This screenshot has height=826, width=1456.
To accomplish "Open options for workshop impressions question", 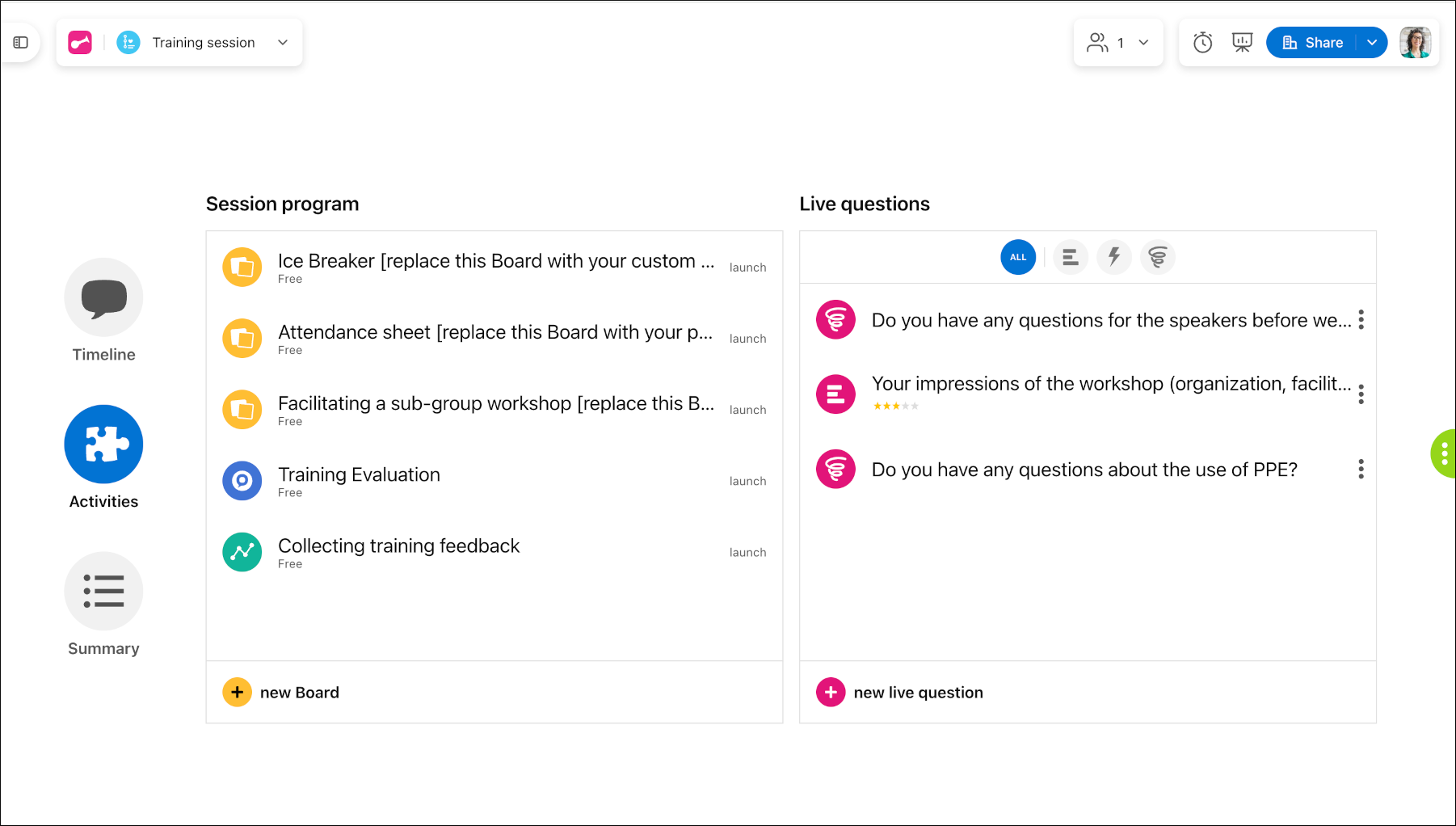I will [1361, 394].
